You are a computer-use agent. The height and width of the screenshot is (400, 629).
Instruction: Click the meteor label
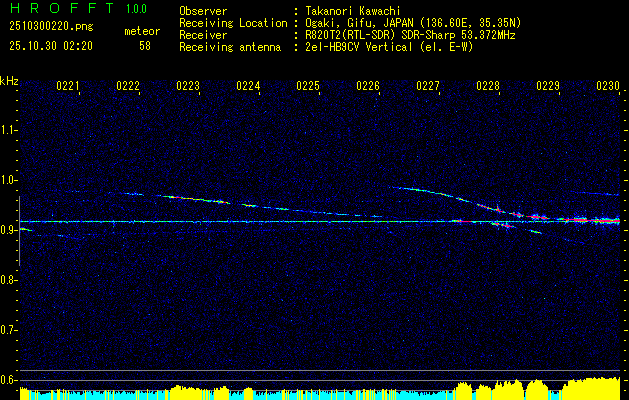pyautogui.click(x=142, y=32)
